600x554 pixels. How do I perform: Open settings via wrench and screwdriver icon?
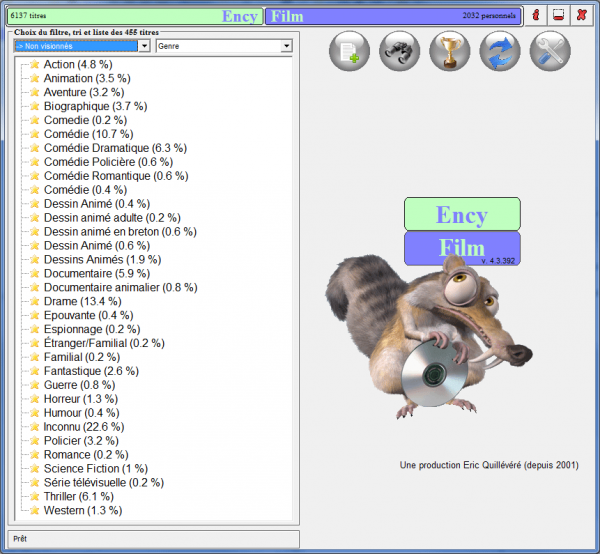point(549,50)
